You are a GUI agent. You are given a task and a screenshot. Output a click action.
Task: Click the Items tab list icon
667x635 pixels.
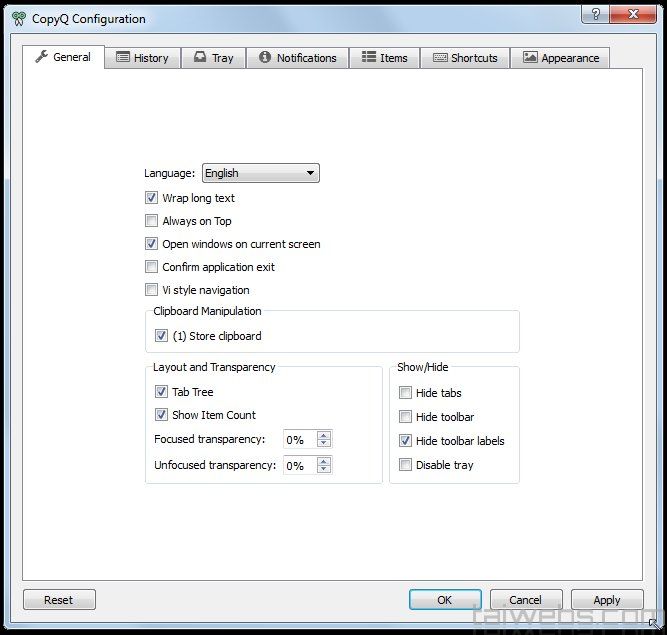pos(369,58)
